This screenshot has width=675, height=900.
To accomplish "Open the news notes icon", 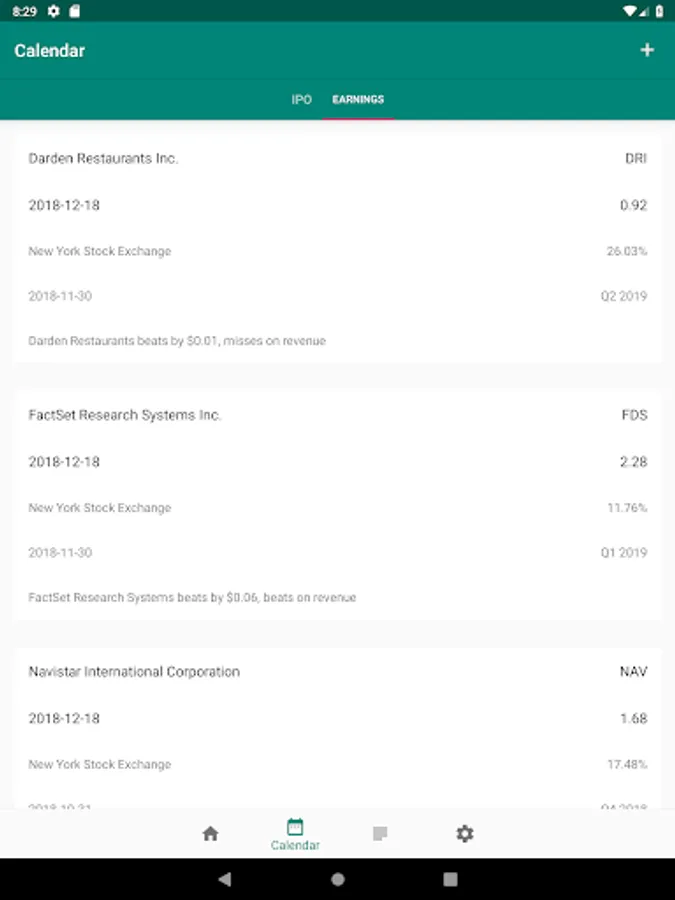I will tap(380, 833).
